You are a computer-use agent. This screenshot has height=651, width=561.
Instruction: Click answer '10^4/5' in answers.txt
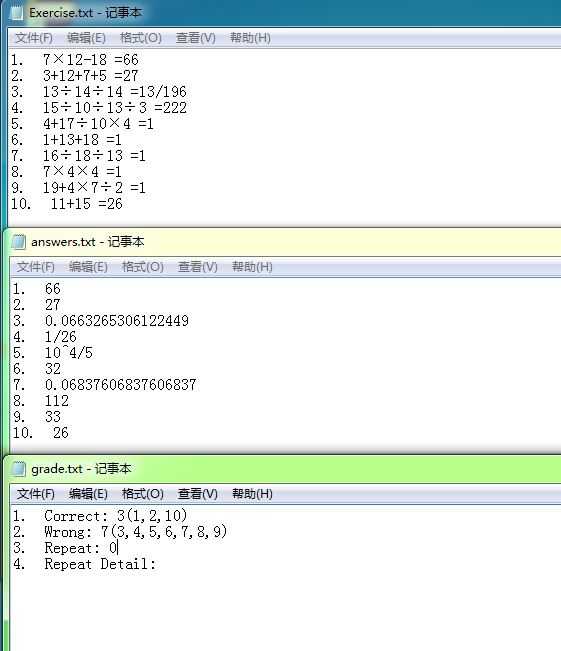pos(69,353)
